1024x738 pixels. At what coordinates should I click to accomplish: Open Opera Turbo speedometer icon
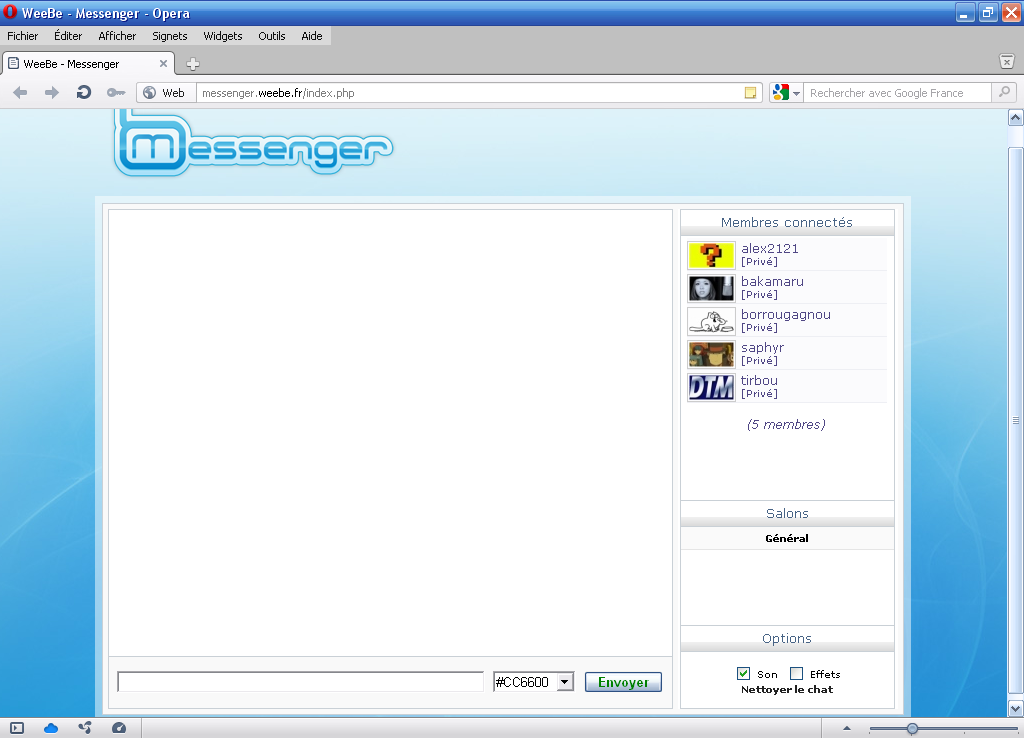click(x=119, y=728)
